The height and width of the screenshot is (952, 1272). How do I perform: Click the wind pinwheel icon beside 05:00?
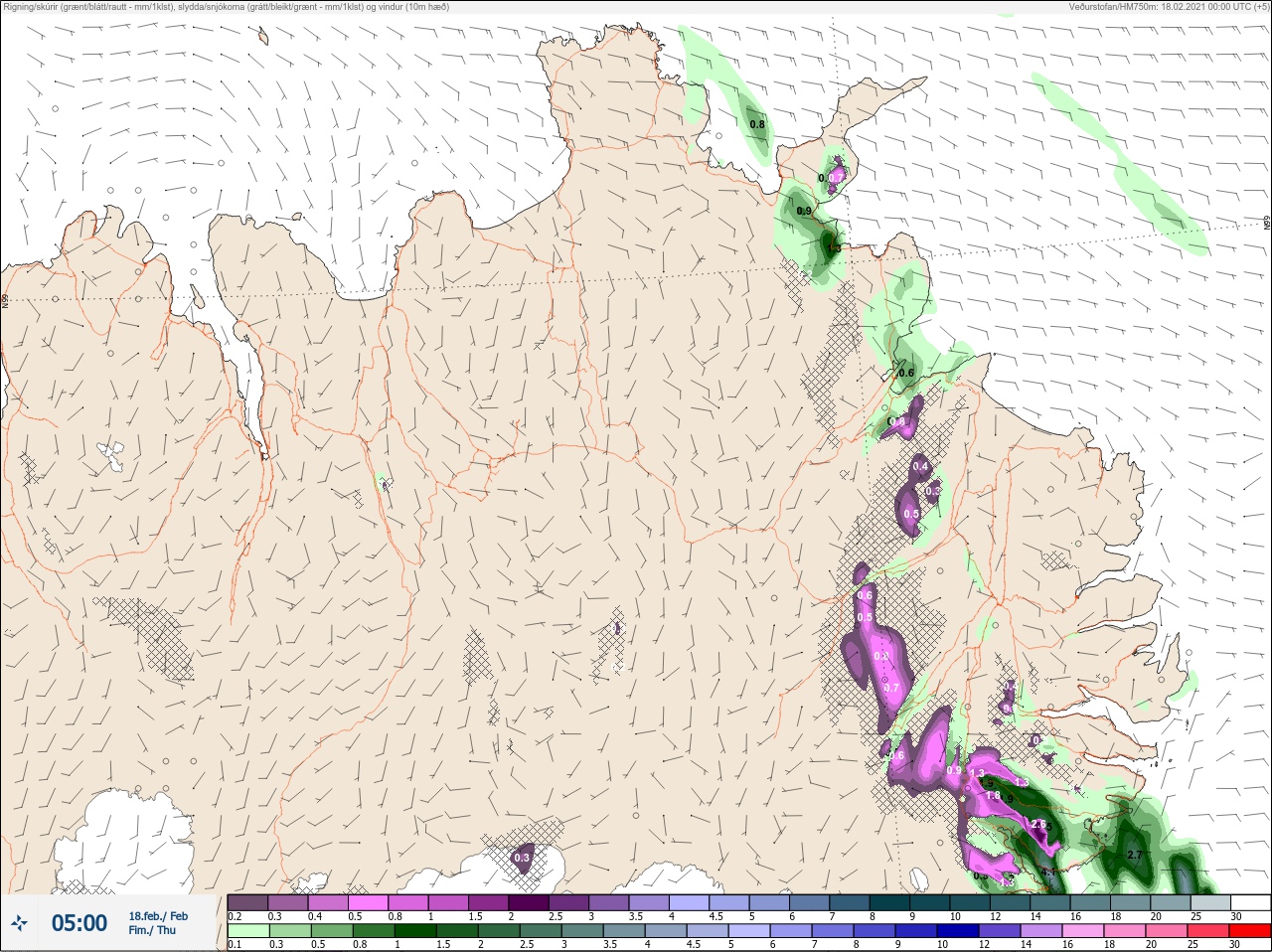18,923
